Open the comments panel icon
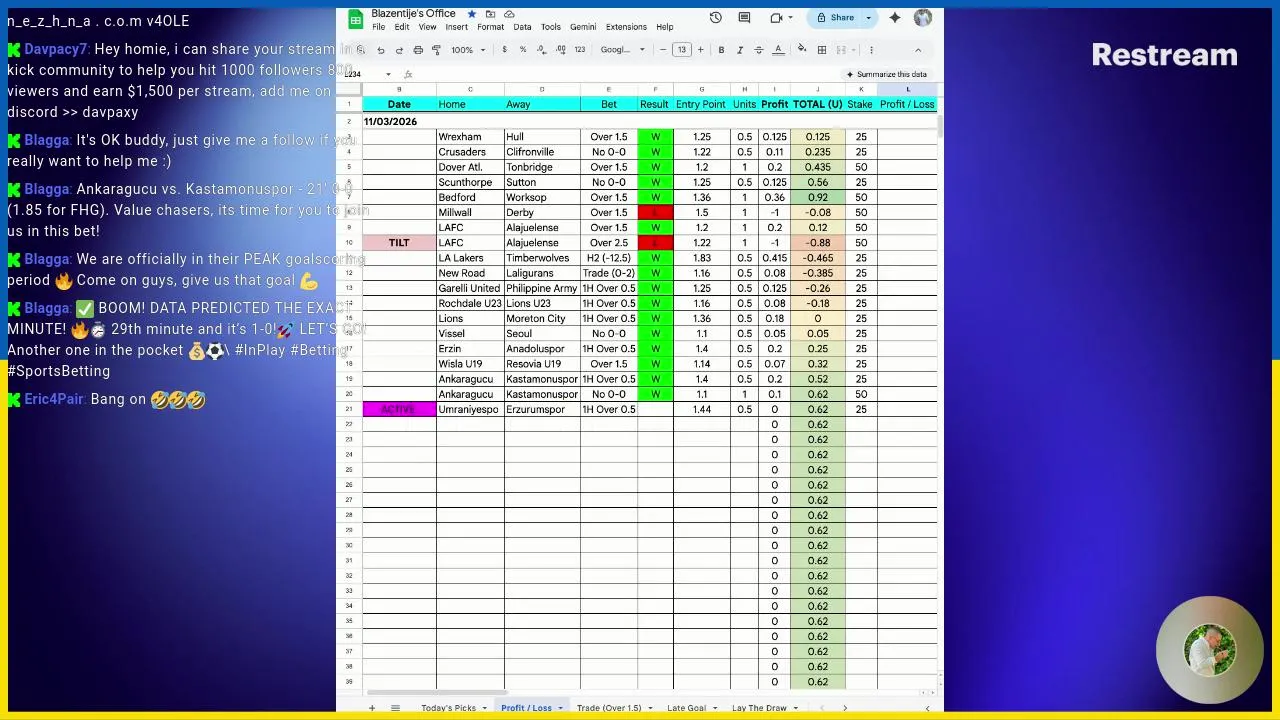The height and width of the screenshot is (720, 1280). 744,18
